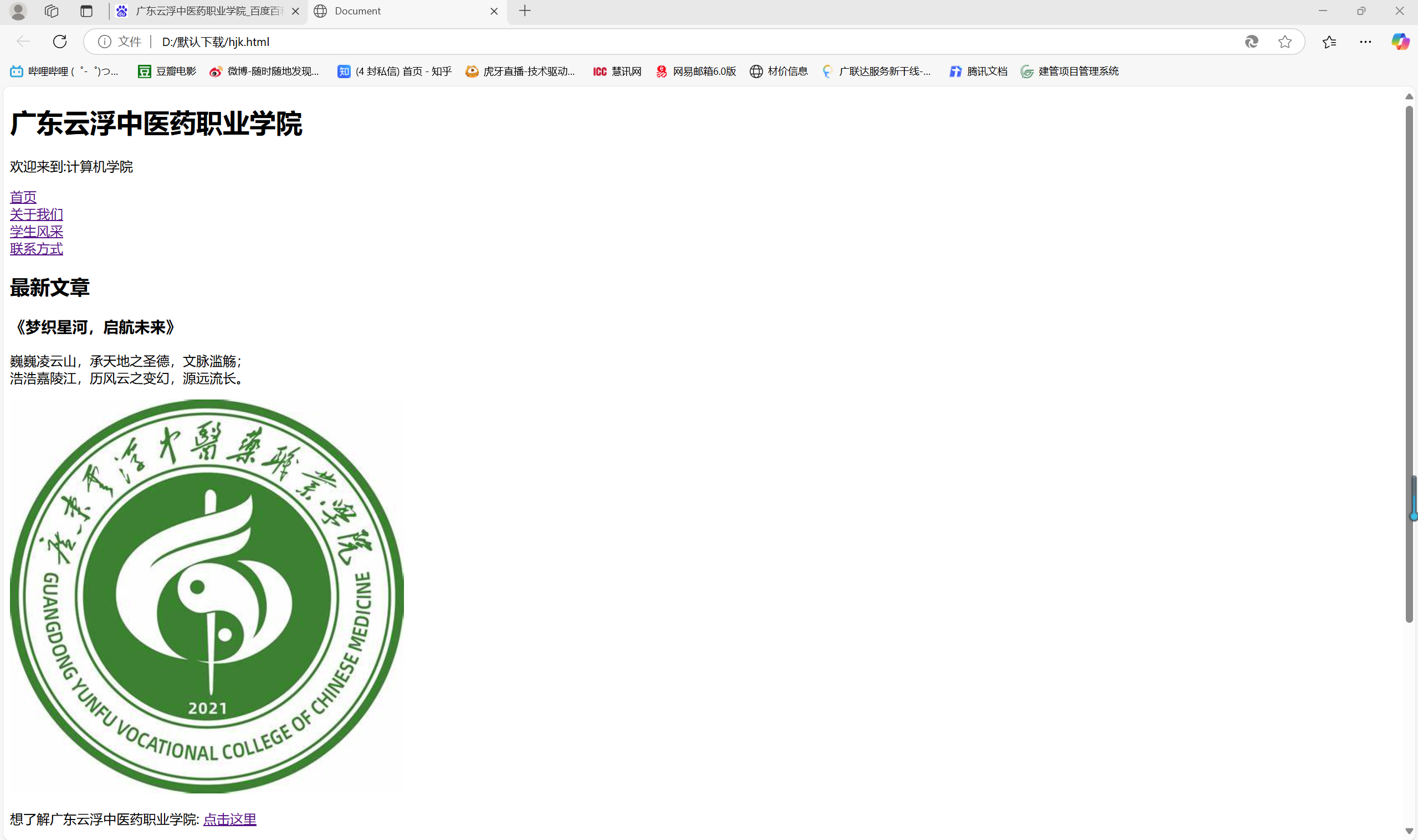Open the 首页 link
This screenshot has width=1418, height=840.
click(23, 197)
